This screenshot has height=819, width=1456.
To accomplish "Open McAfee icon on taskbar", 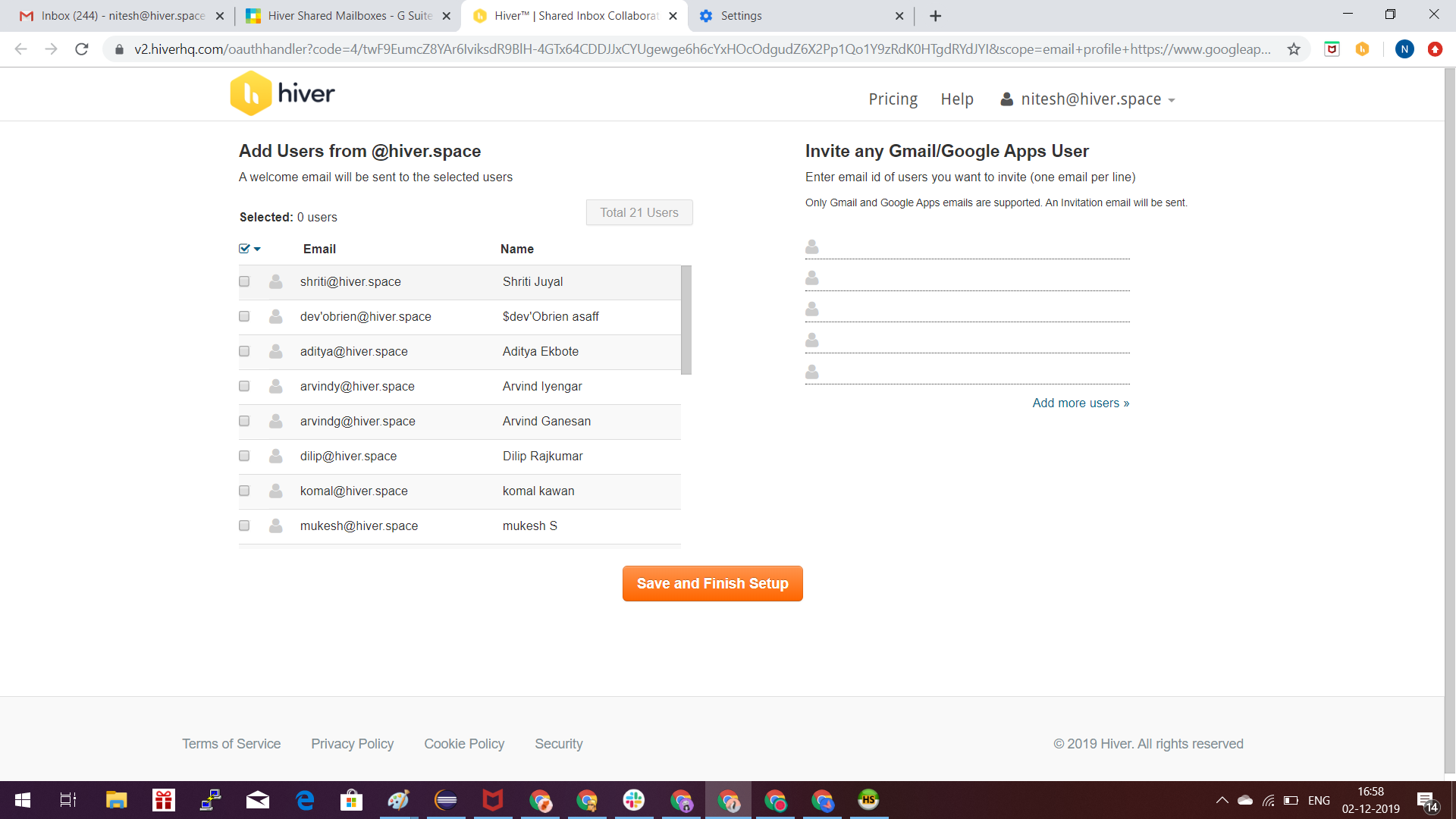I will [493, 800].
